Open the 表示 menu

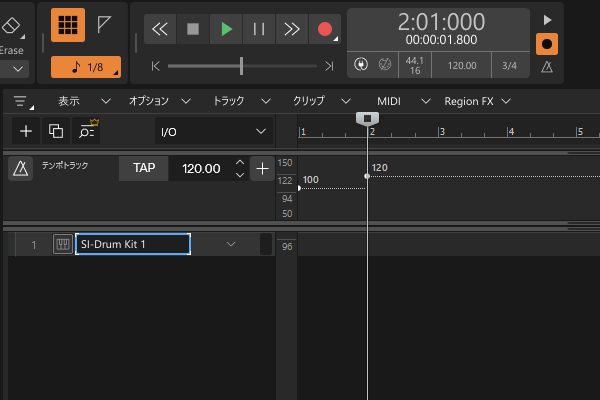point(69,101)
